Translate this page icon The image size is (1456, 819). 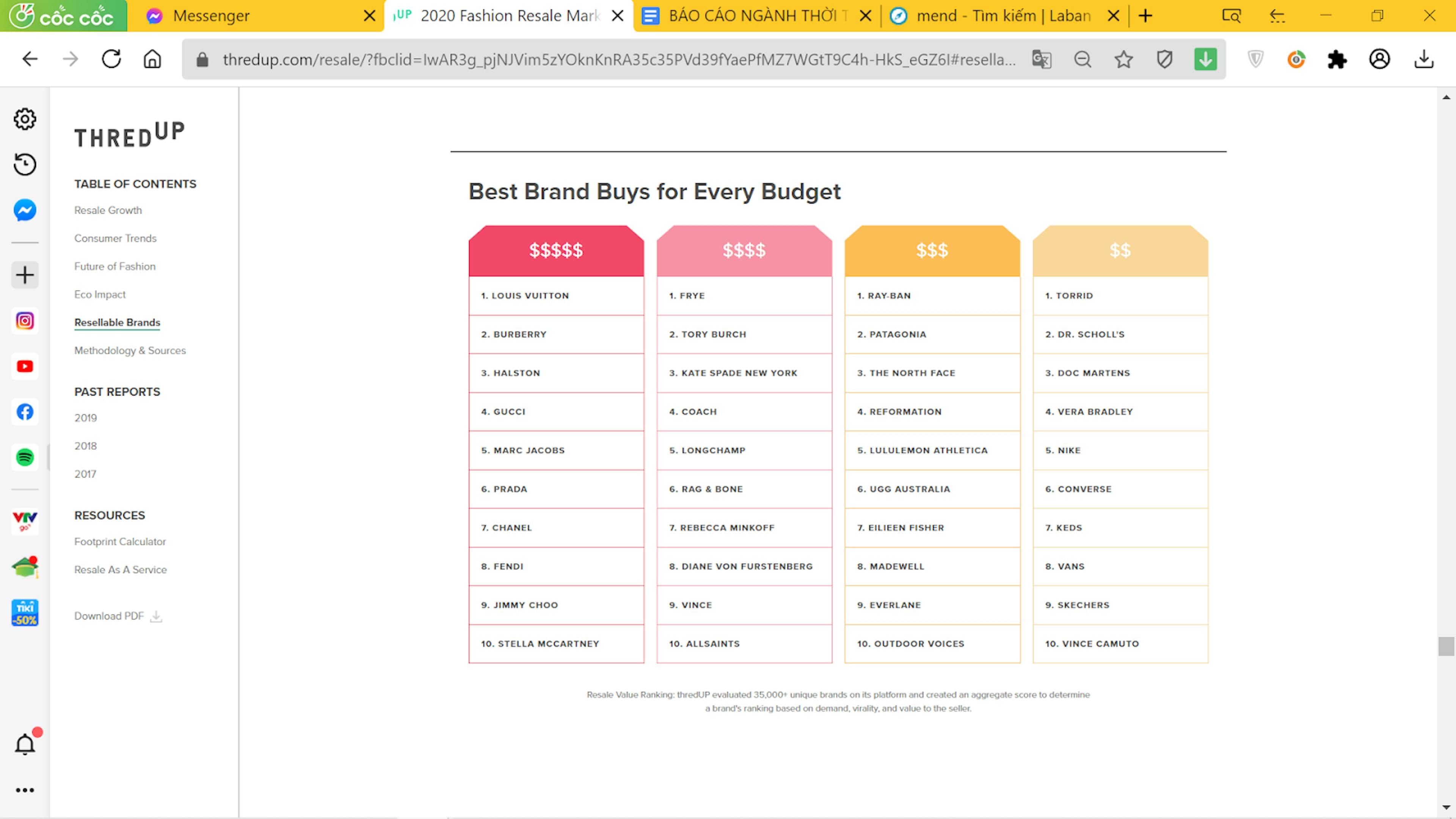1042,59
